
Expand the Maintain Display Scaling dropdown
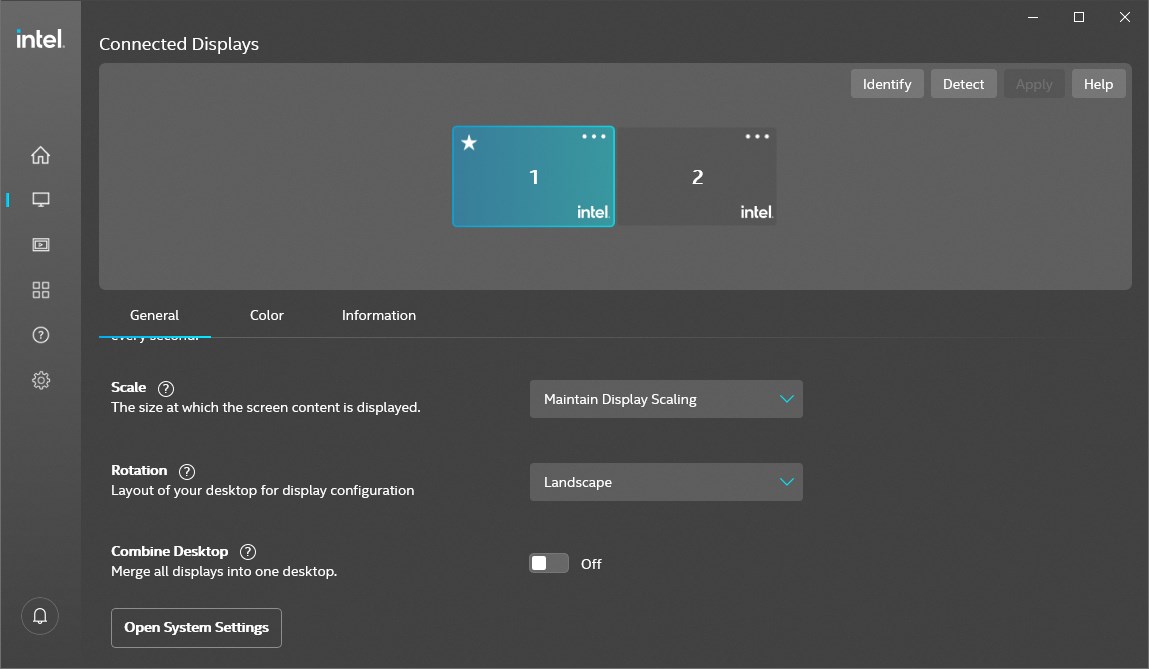point(666,399)
